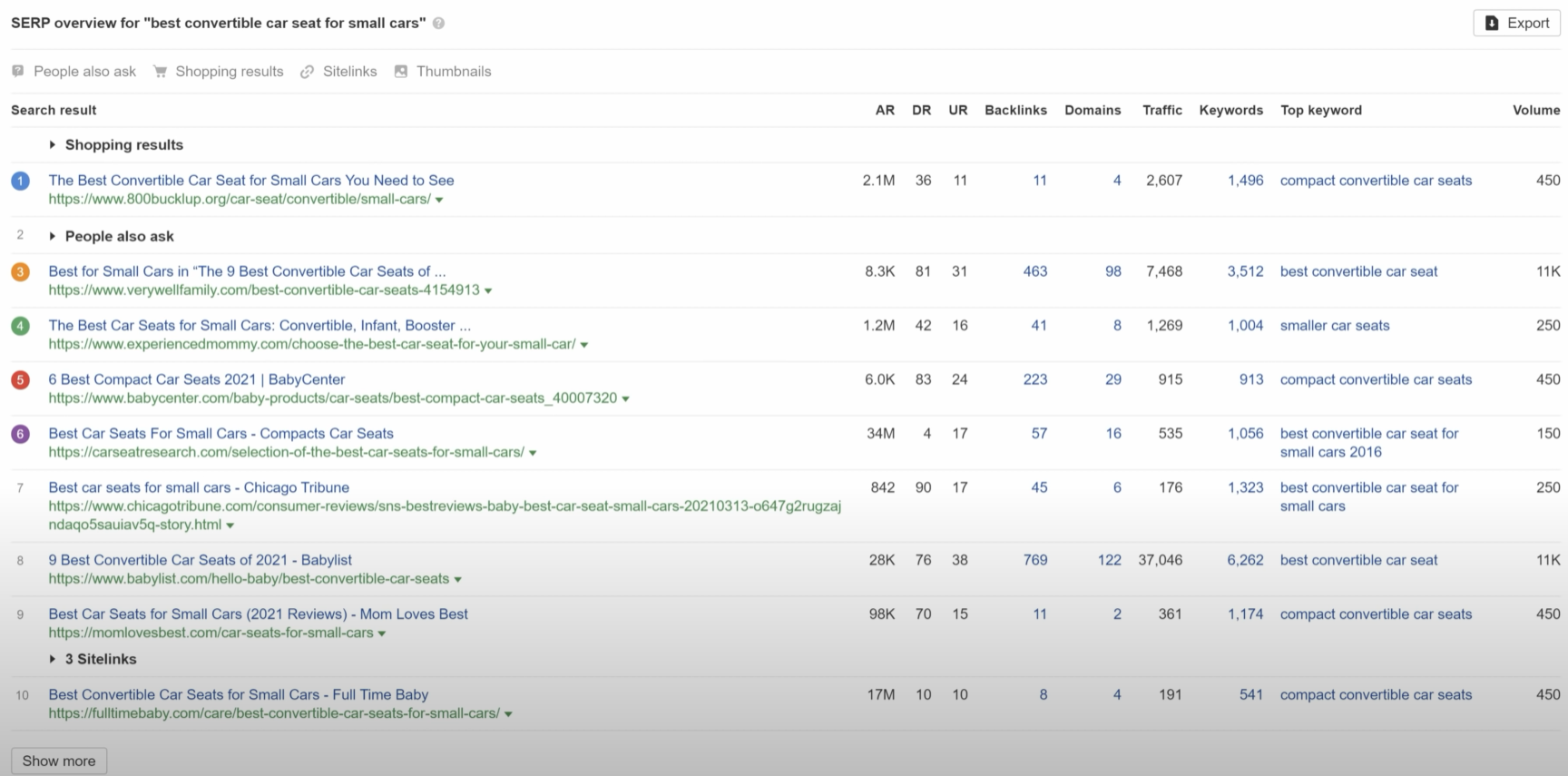Click the UR column header
1568x776 pixels.
click(x=958, y=110)
